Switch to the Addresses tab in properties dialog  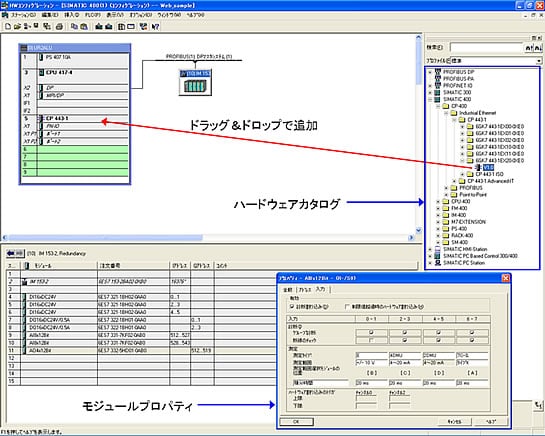304,290
